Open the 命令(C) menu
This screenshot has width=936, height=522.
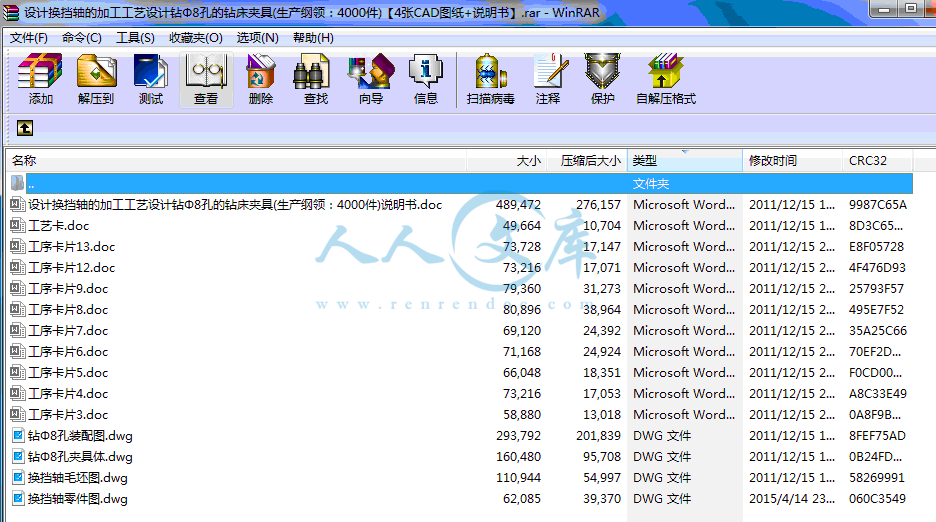(82, 38)
